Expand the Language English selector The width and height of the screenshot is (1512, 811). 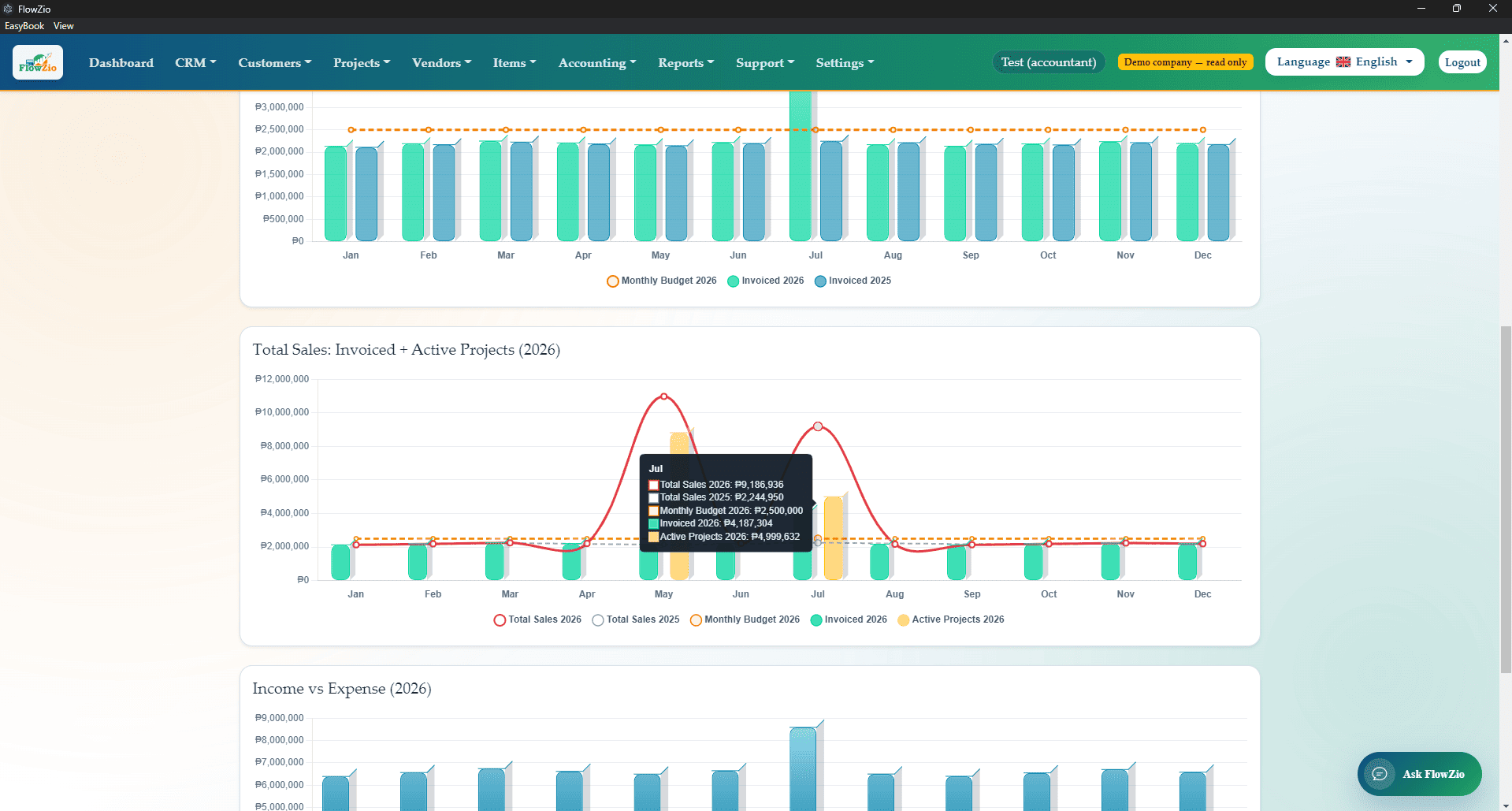[x=1344, y=62]
